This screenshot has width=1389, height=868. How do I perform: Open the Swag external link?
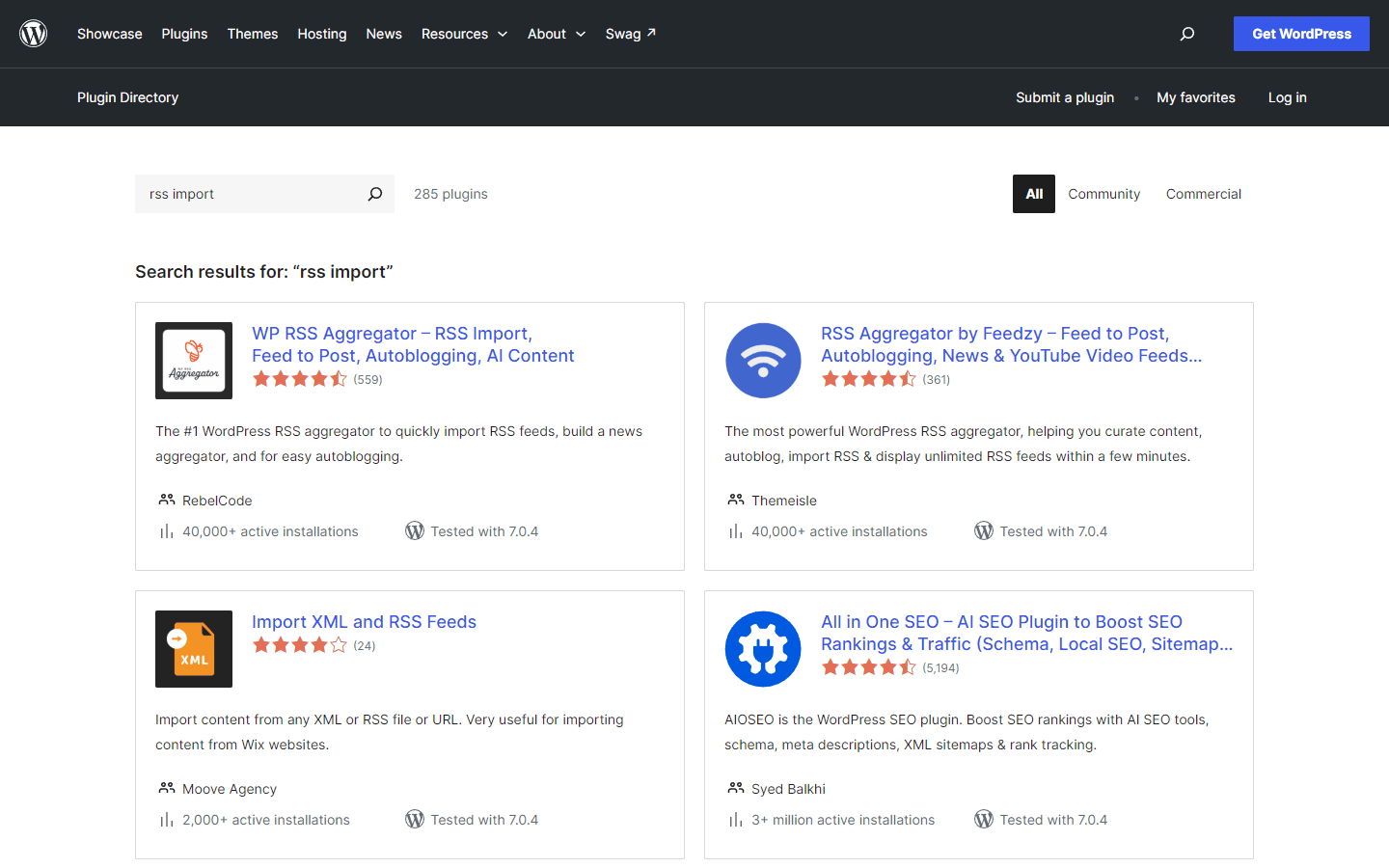point(631,34)
